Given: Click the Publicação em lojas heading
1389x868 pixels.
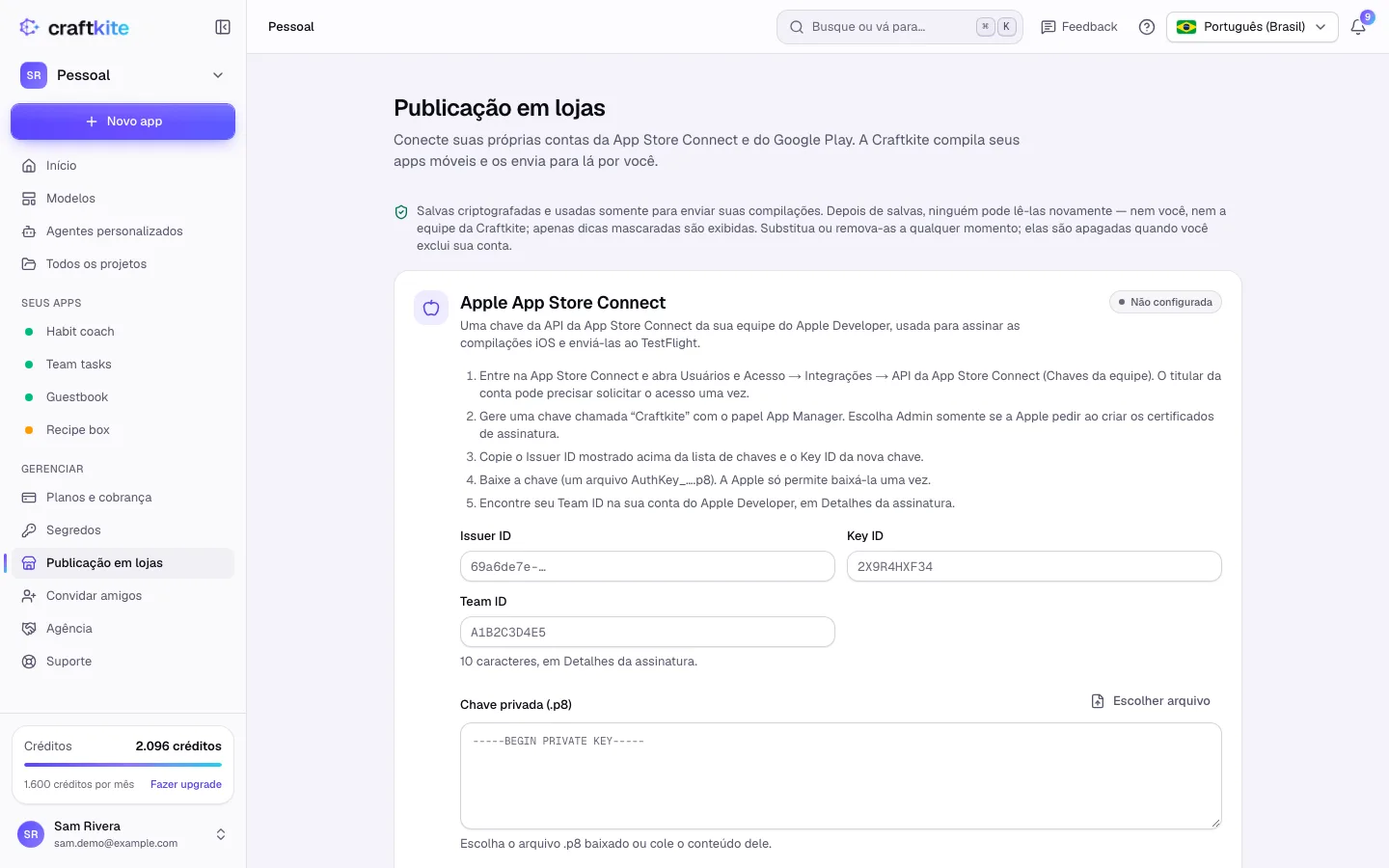Looking at the screenshot, I should [500, 108].
